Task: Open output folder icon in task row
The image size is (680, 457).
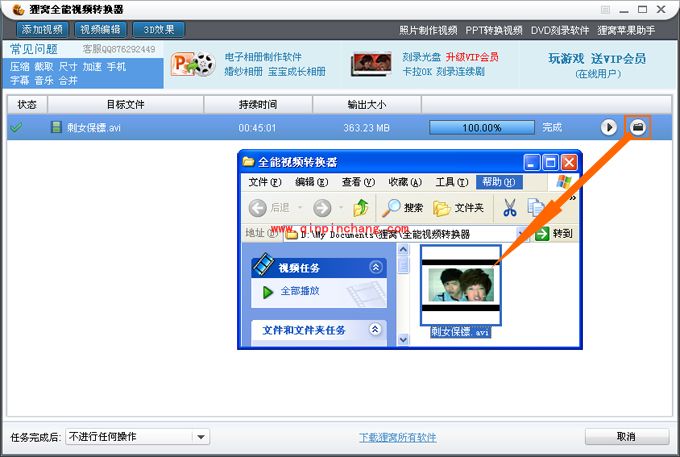Action: click(x=638, y=127)
